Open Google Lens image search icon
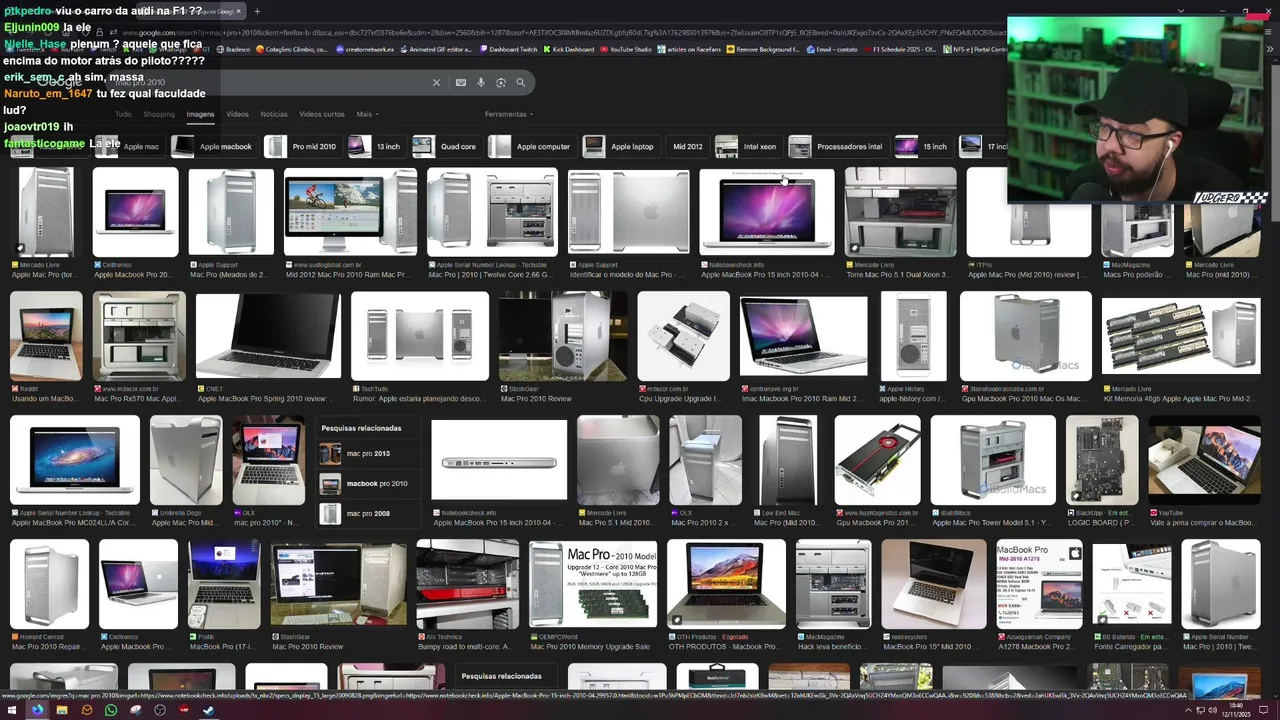 501,83
